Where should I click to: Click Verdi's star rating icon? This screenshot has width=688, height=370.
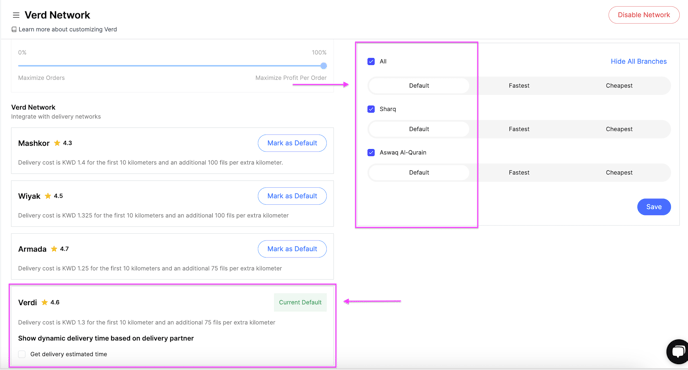pyautogui.click(x=44, y=302)
